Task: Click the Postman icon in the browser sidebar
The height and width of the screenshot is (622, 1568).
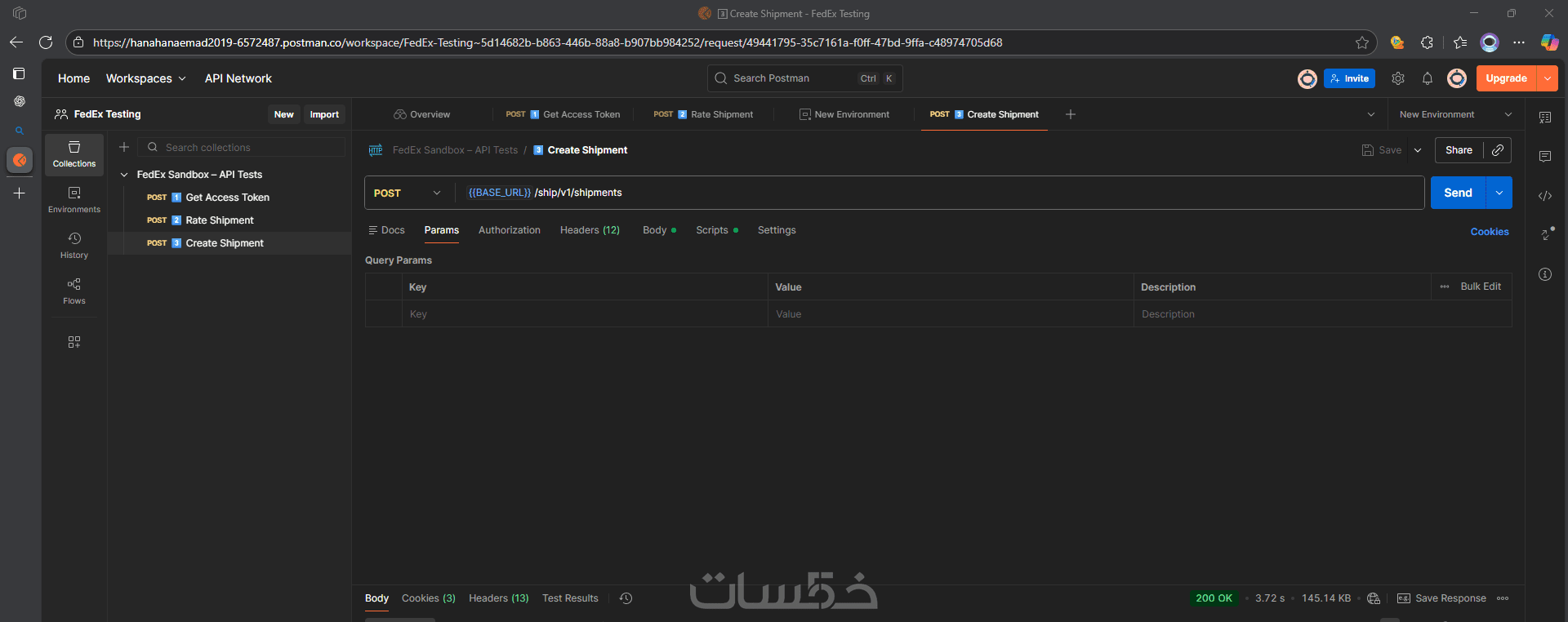Action: point(20,160)
